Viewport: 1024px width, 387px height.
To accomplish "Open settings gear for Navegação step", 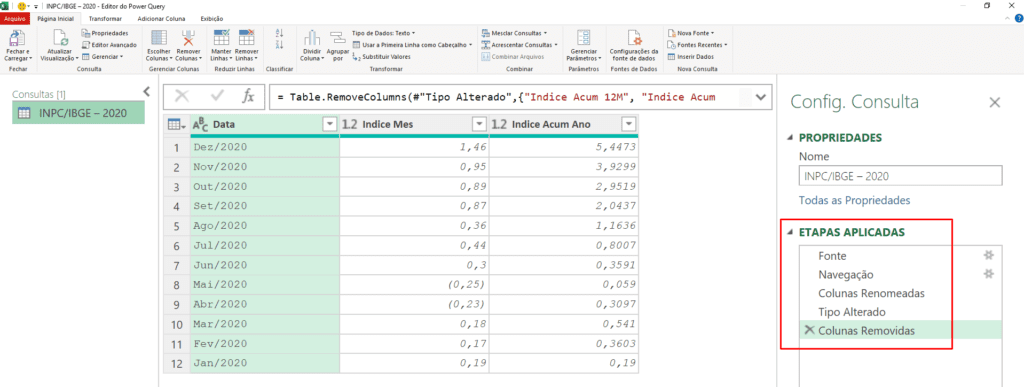I will [x=989, y=274].
